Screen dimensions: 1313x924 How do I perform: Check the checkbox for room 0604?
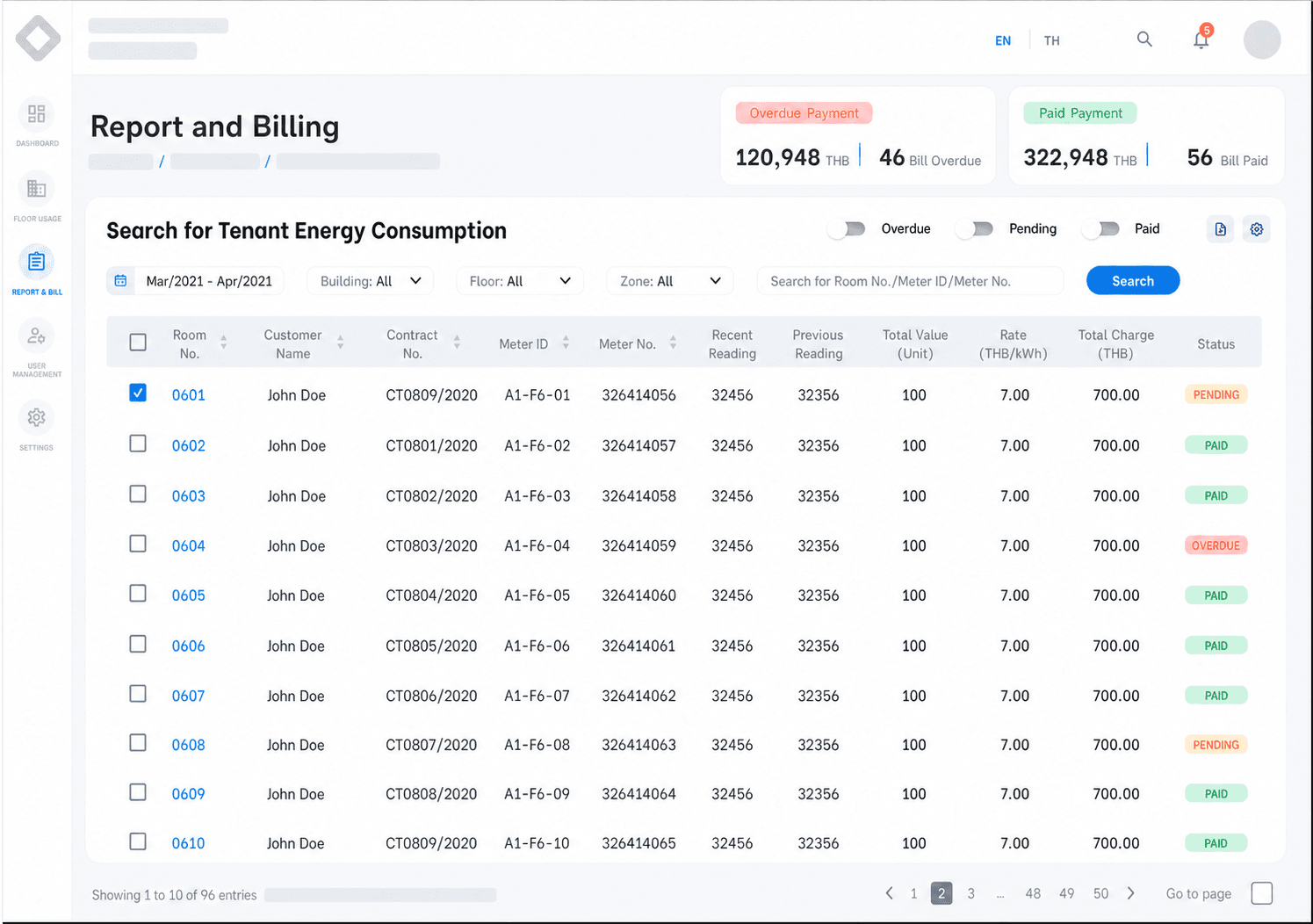[x=138, y=544]
